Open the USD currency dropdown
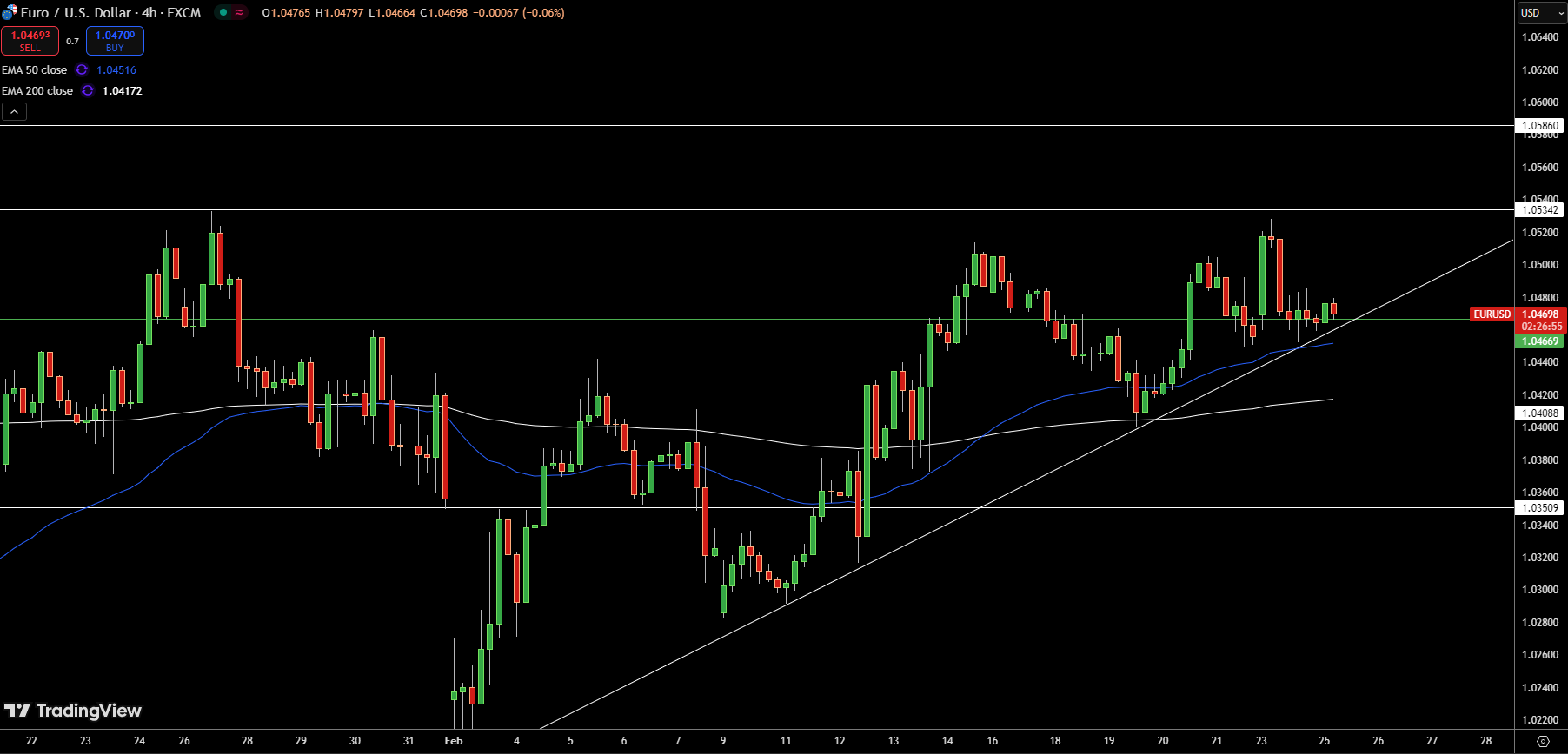 pyautogui.click(x=1542, y=12)
